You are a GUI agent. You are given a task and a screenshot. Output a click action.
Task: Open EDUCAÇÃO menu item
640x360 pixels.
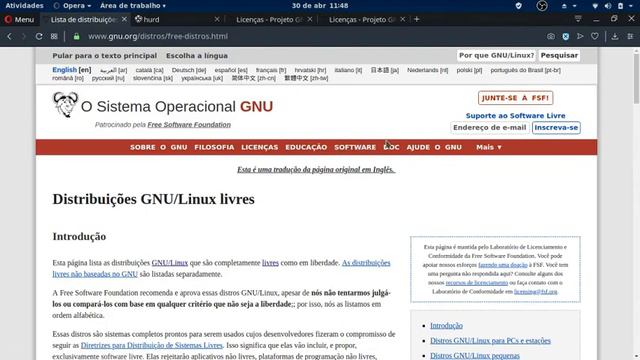(306, 147)
